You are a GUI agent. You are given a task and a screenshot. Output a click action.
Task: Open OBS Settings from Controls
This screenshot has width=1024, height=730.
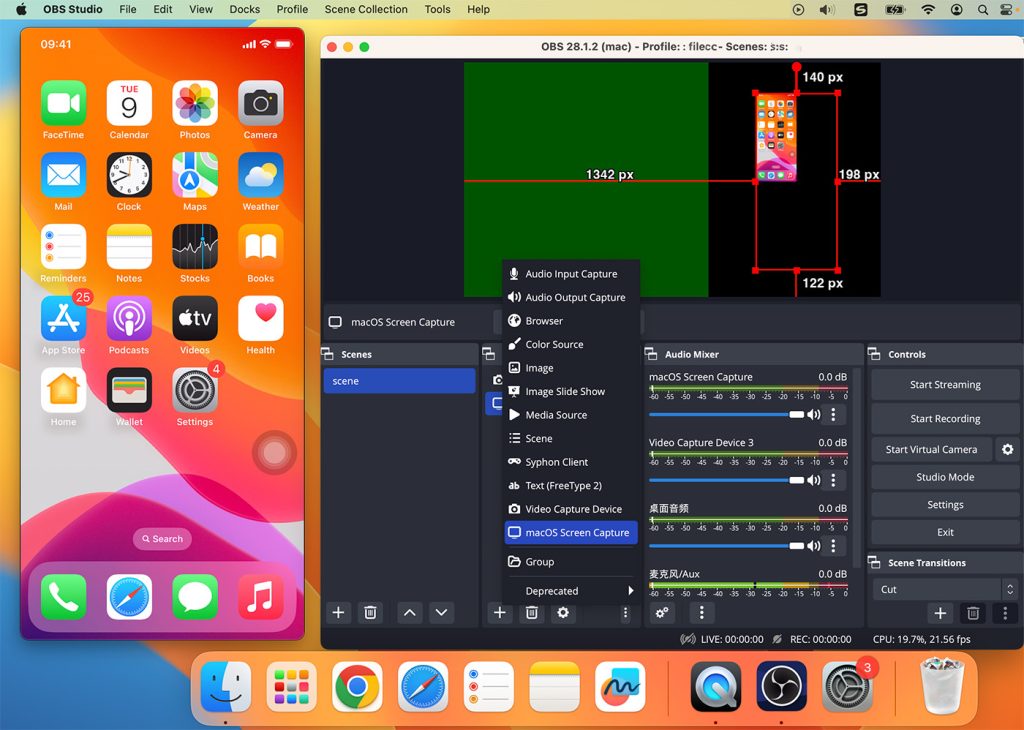945,505
